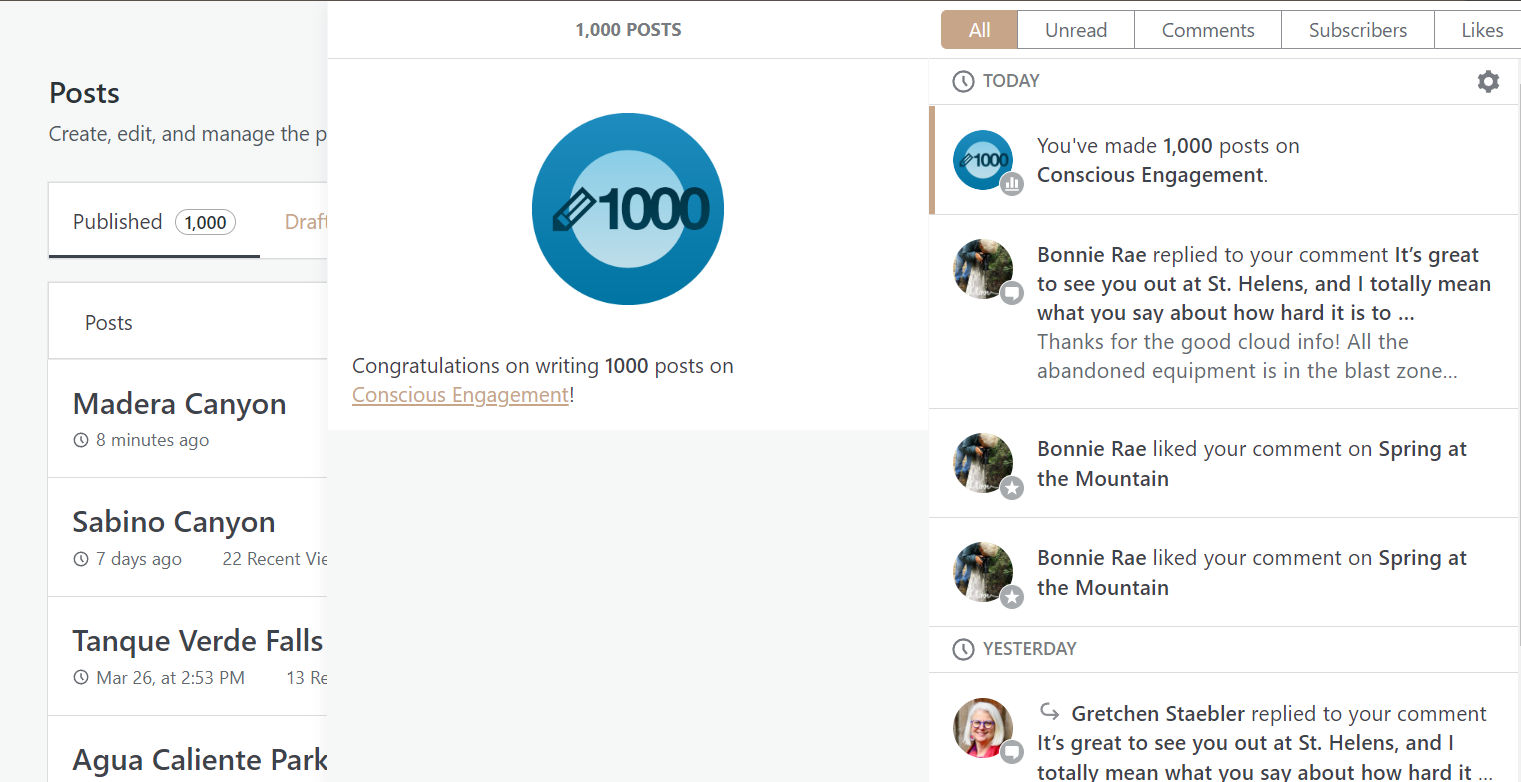Follow the Conscious Engagement link
The height and width of the screenshot is (782, 1521).
[460, 395]
